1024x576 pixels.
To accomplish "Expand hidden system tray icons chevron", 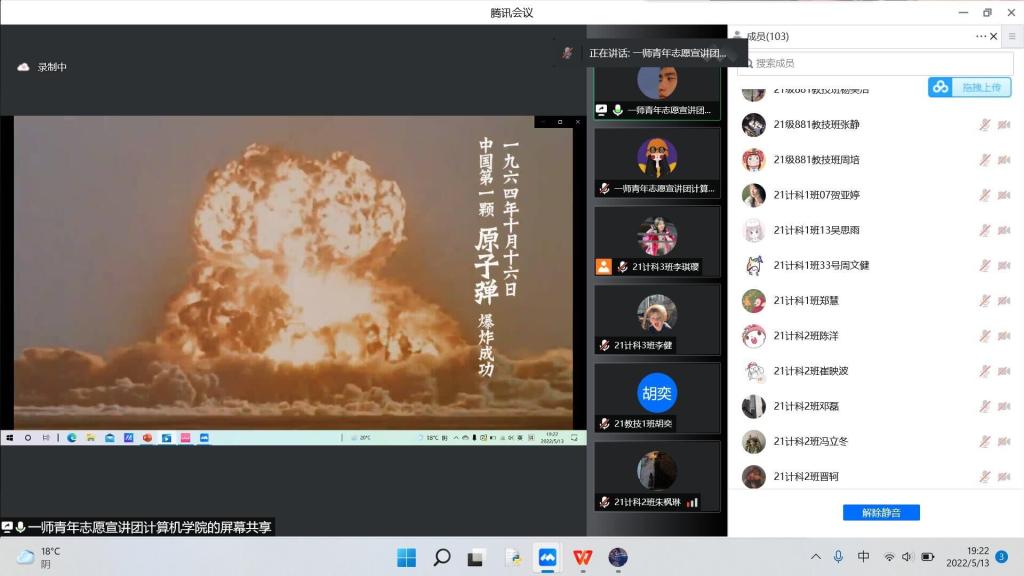I will 815,557.
